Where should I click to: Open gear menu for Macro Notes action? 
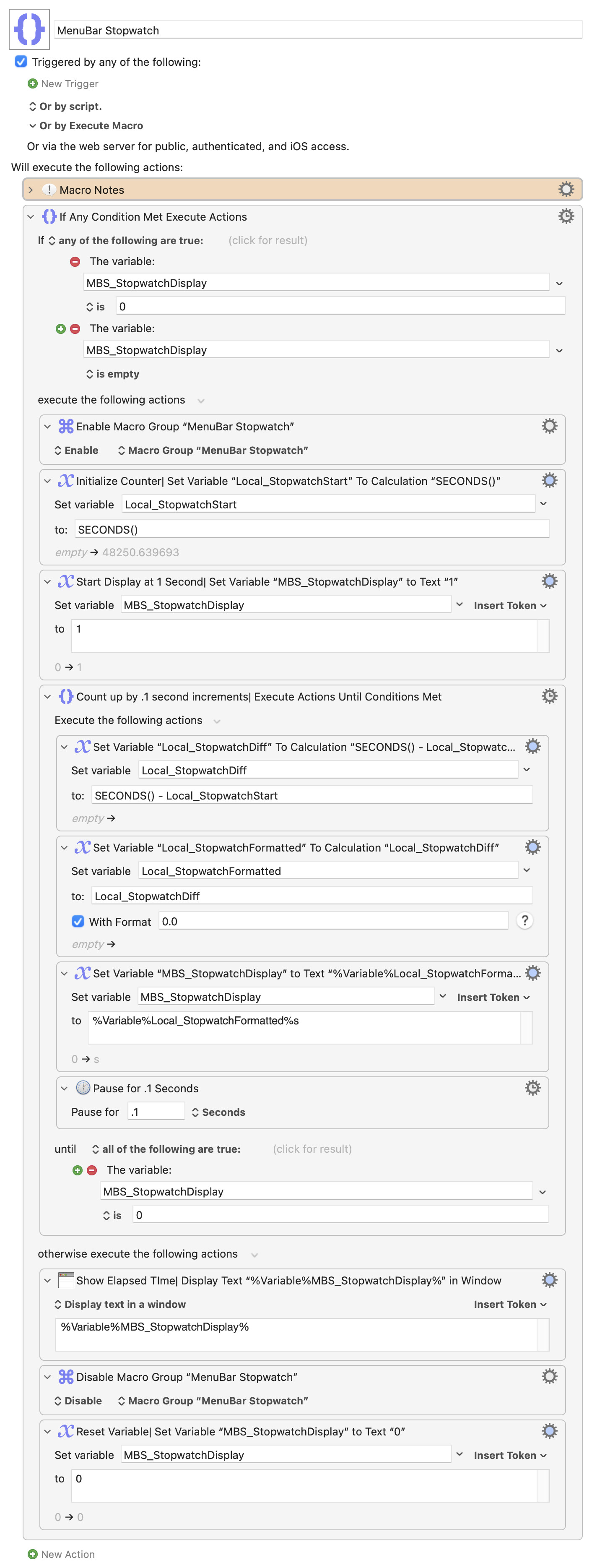point(565,189)
